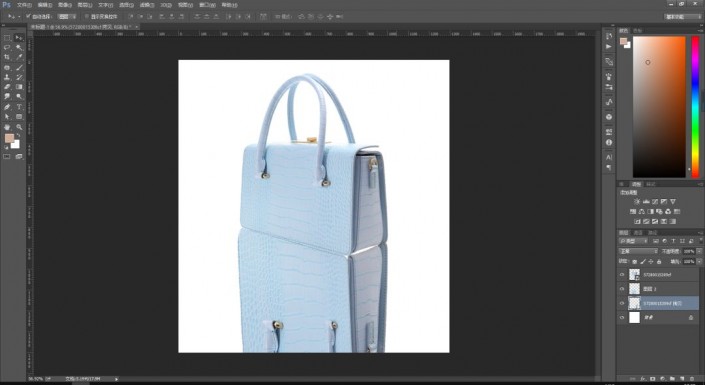This screenshot has height=385, width=705.
Task: Add a Color Balance adjustment (scales icon)
Action: point(642,211)
